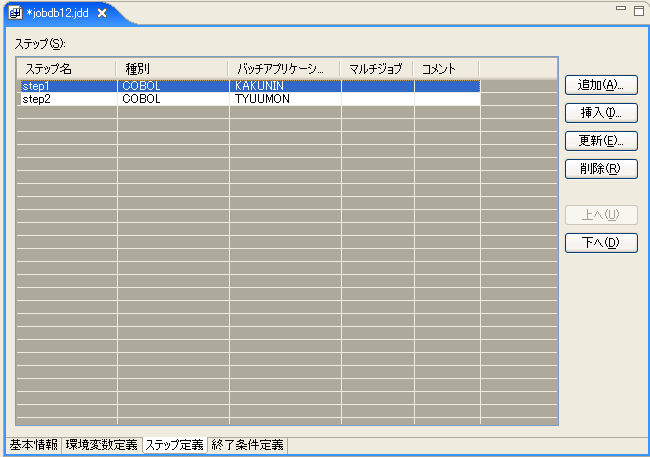Maximize the editor pane
This screenshot has width=650, height=457.
pos(639,11)
